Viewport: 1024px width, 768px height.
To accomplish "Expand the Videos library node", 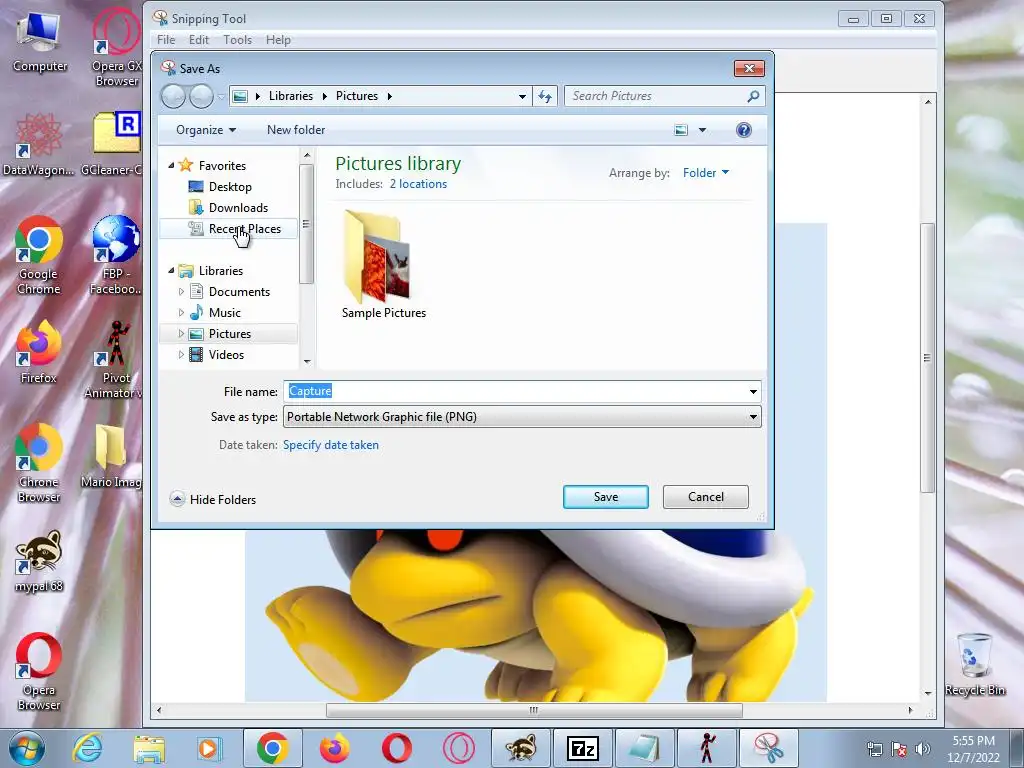I will [x=181, y=355].
